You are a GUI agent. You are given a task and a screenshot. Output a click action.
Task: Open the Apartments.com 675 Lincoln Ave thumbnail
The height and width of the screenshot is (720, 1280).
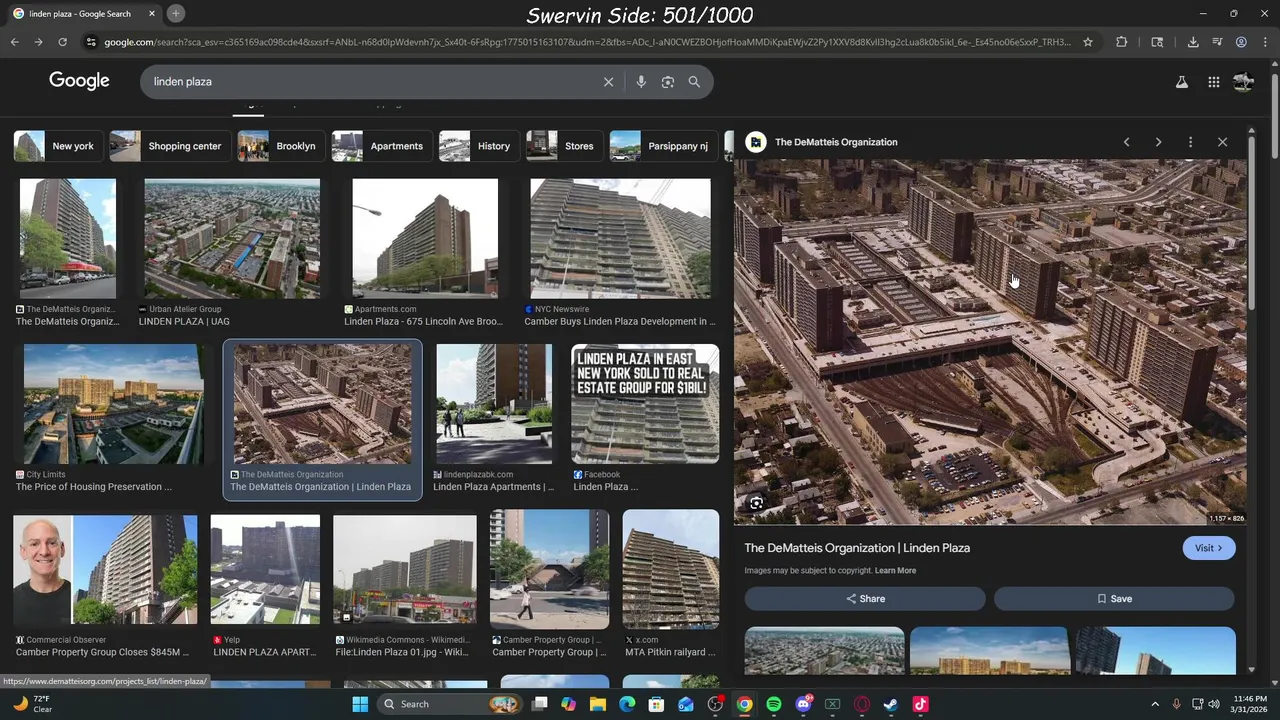(x=425, y=238)
